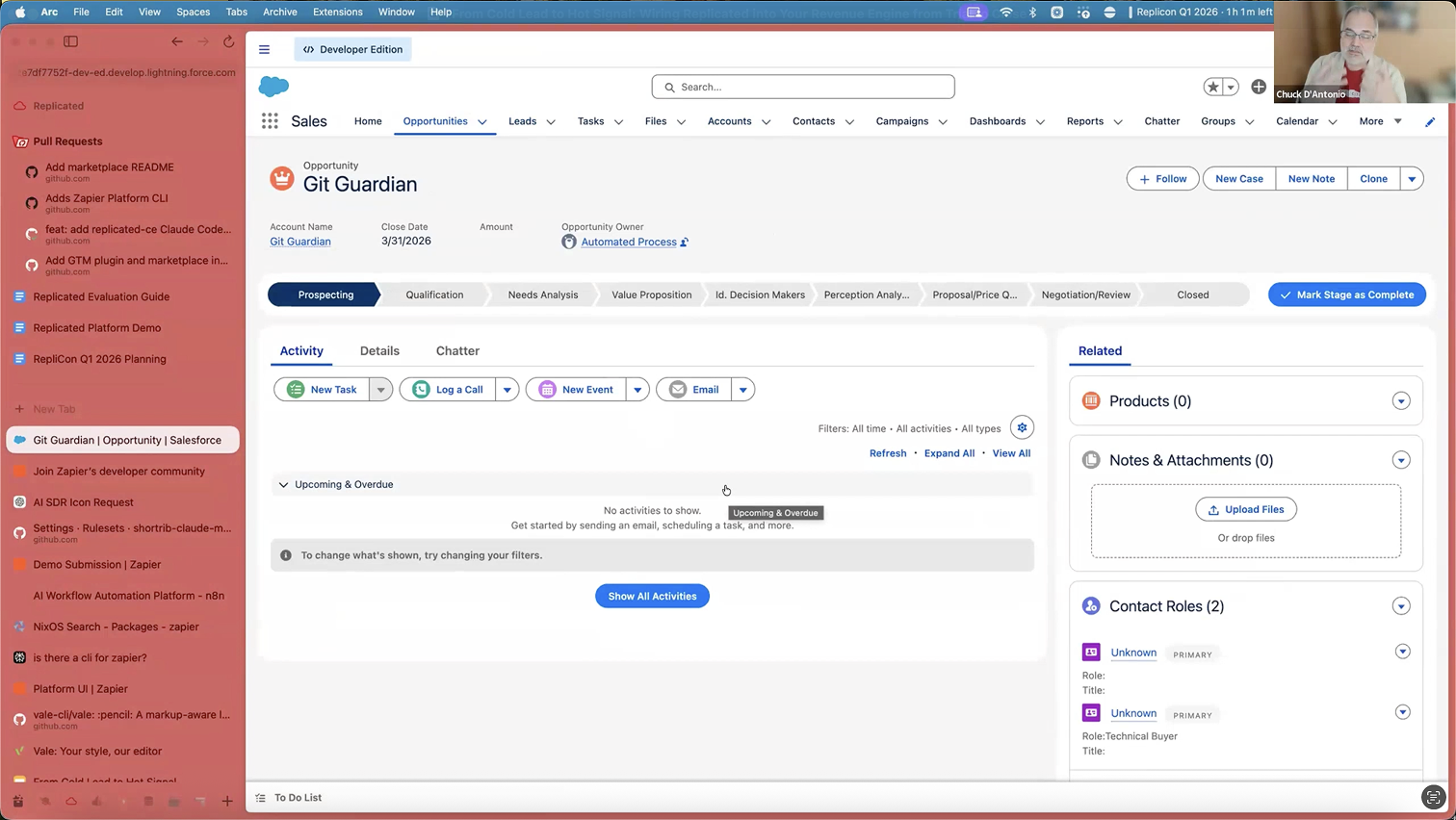The height and width of the screenshot is (820, 1456).
Task: Open more actions dropdown next to Clone
Action: 1412,179
